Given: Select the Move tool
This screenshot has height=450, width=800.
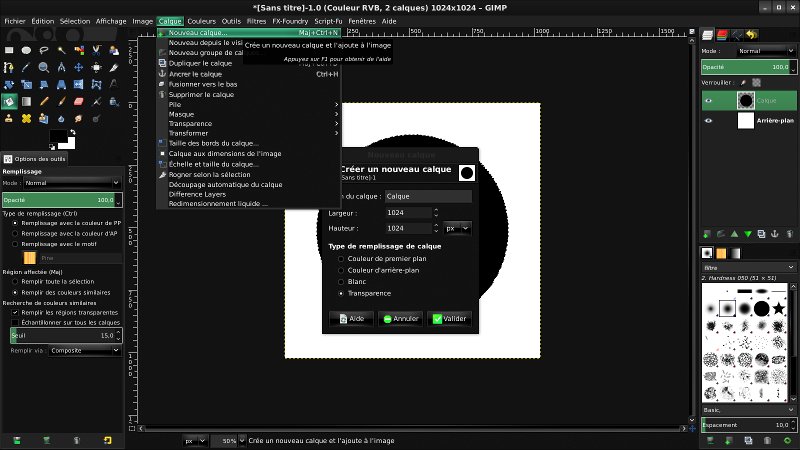Looking at the screenshot, I should click(79, 67).
